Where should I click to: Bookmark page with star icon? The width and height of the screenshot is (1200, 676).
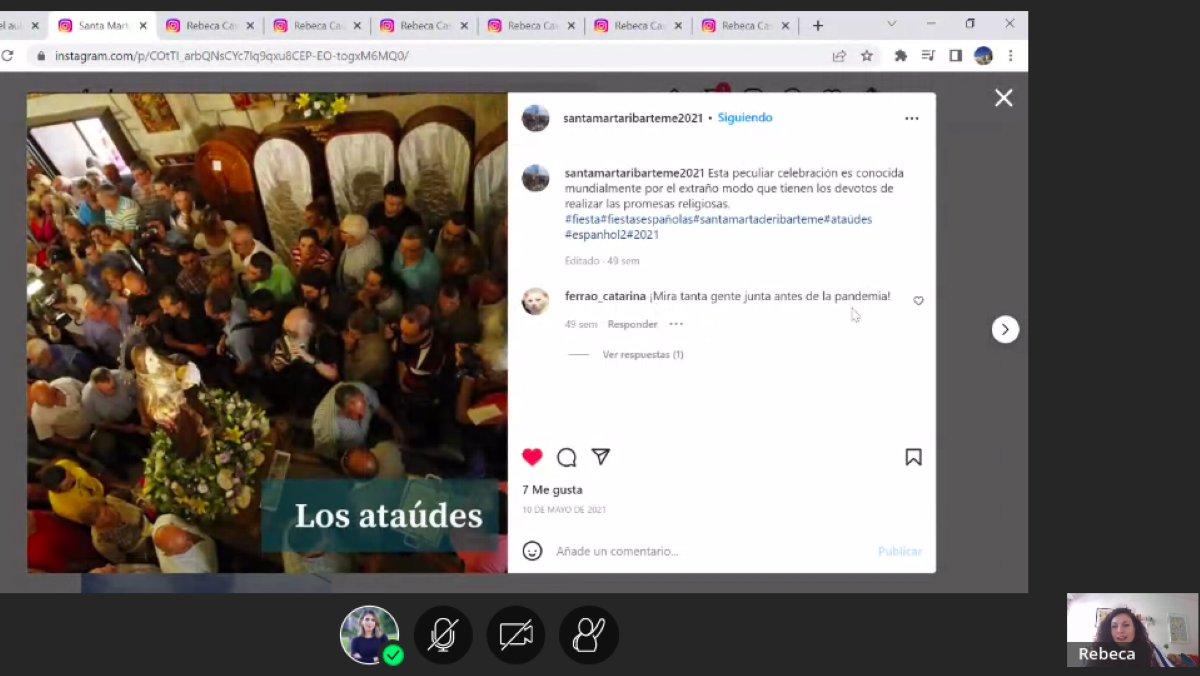coord(867,56)
